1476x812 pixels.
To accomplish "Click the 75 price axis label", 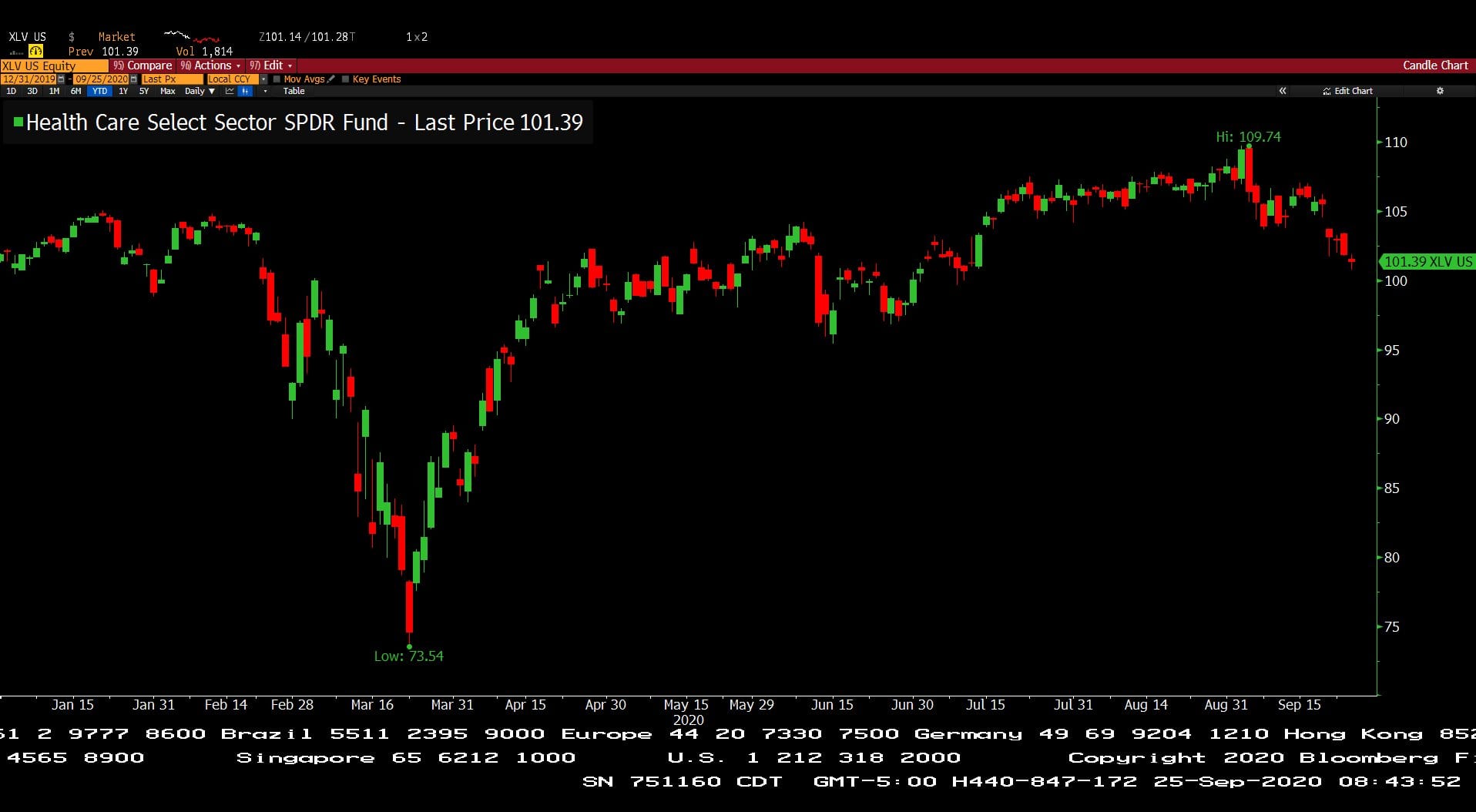I will pos(1391,627).
